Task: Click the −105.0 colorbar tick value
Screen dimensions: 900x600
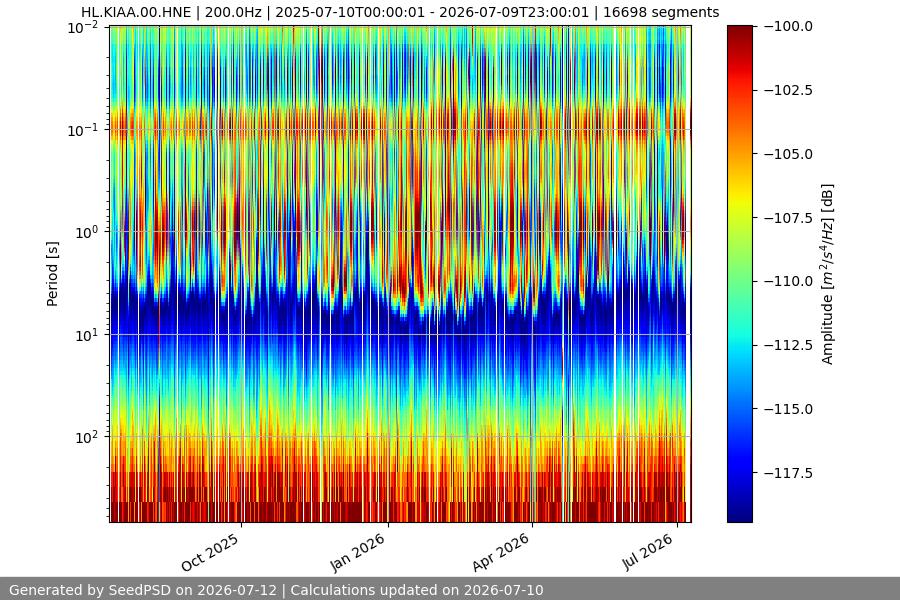Action: 789,154
